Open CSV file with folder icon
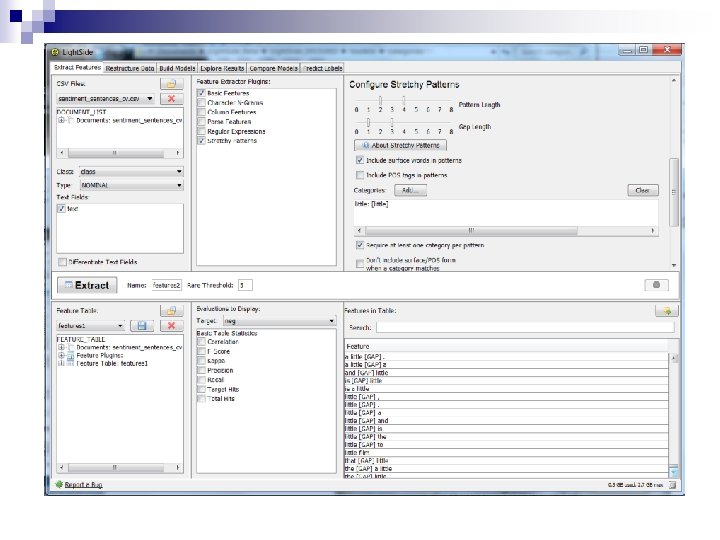Image resolution: width=720 pixels, height=540 pixels. [x=171, y=84]
